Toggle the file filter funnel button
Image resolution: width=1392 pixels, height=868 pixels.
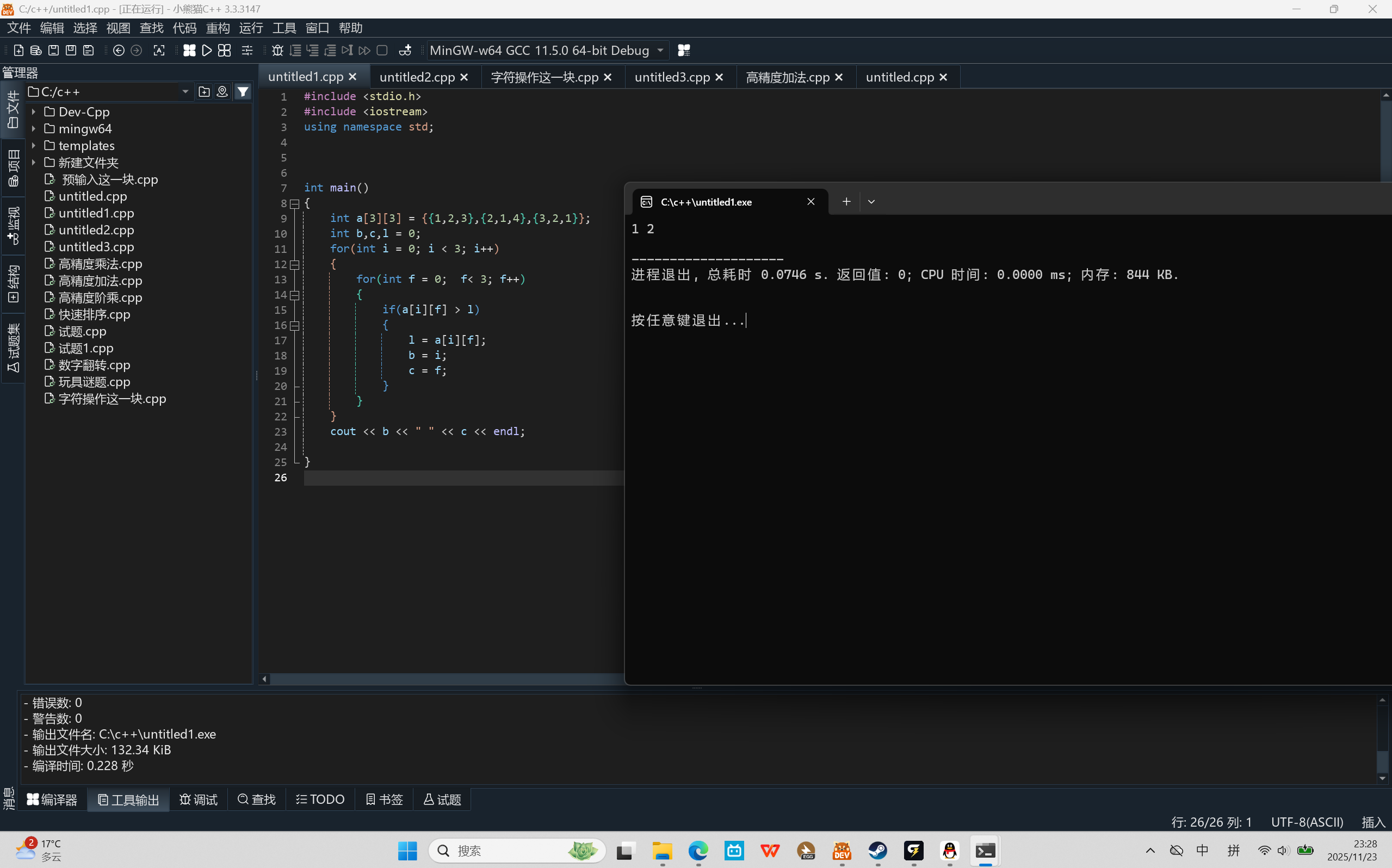pyautogui.click(x=243, y=92)
